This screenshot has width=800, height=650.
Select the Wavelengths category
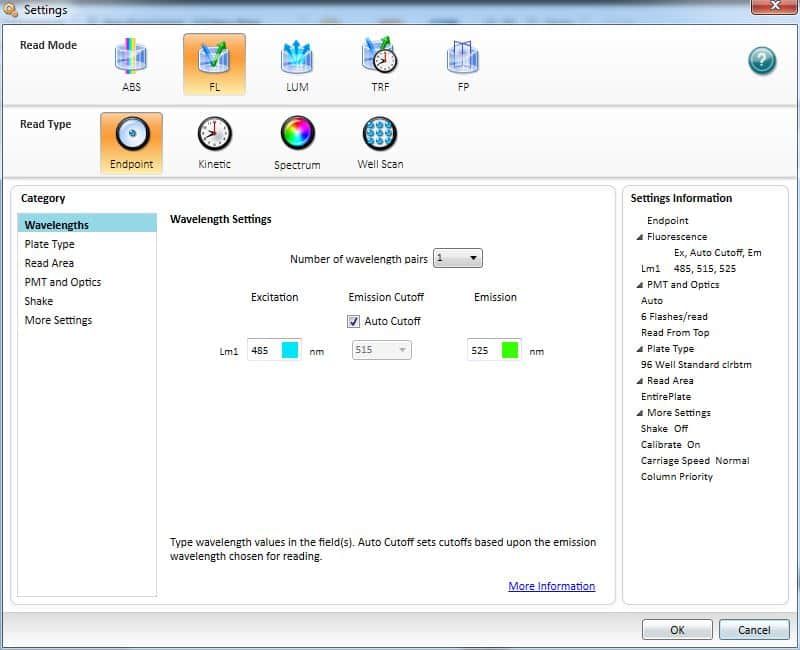coord(87,224)
